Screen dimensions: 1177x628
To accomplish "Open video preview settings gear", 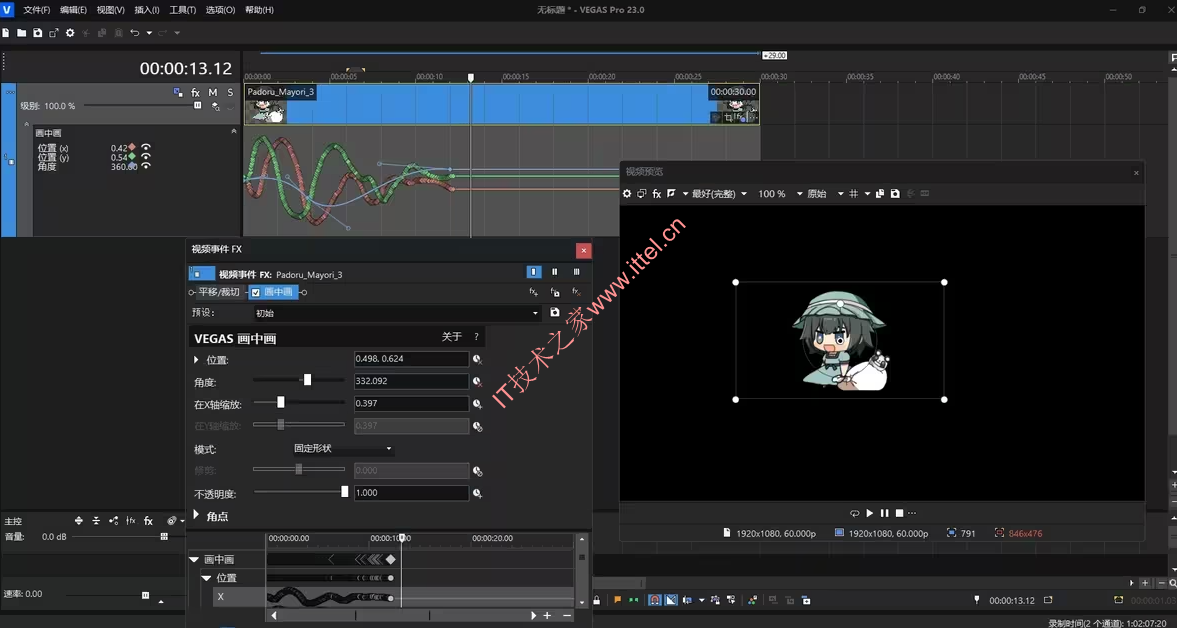I will [627, 194].
